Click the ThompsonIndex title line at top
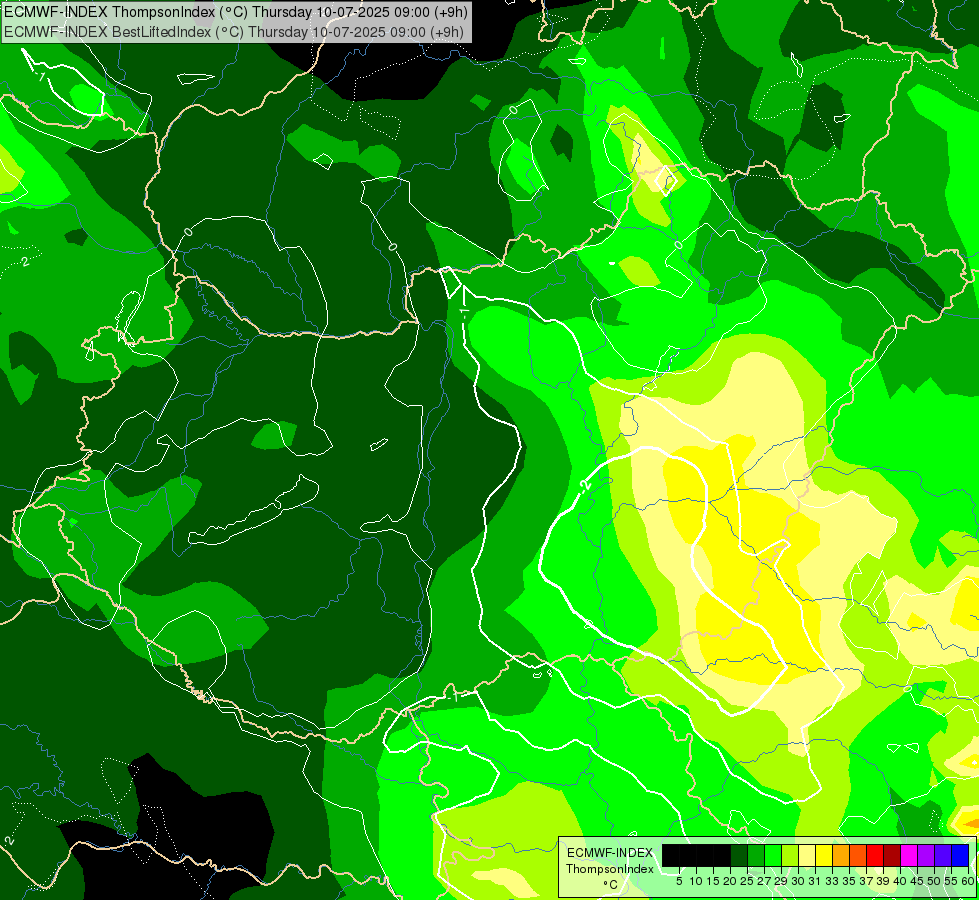Viewport: 979px width, 900px height. pyautogui.click(x=236, y=11)
